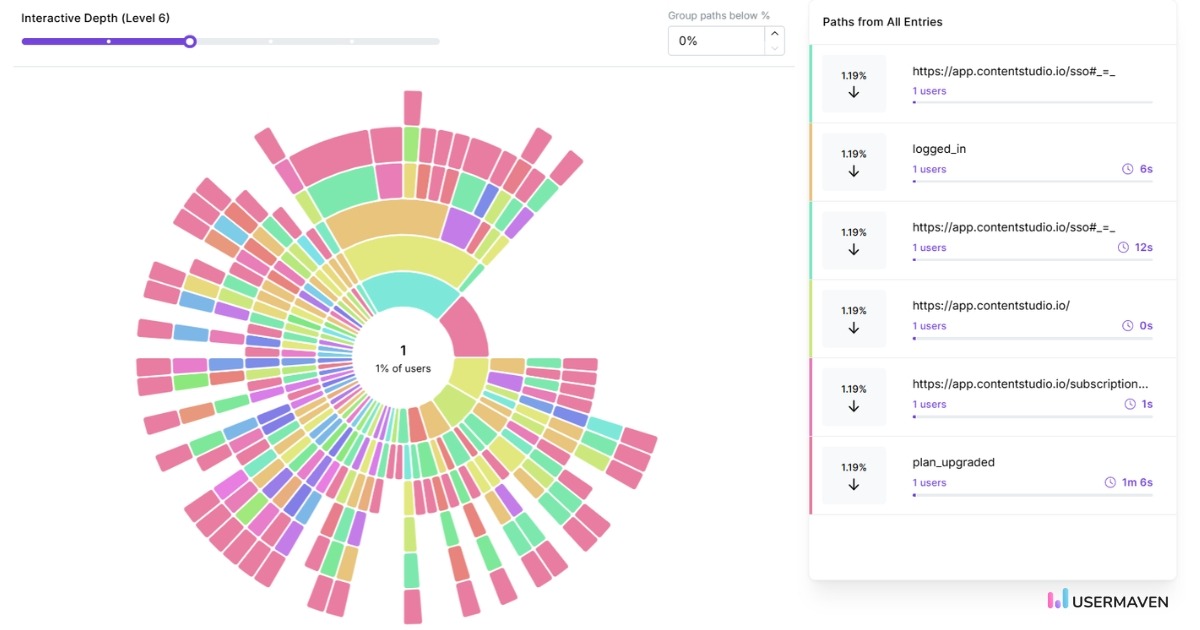
Task: Open the 1 users link under plan_upgraded
Action: point(929,482)
